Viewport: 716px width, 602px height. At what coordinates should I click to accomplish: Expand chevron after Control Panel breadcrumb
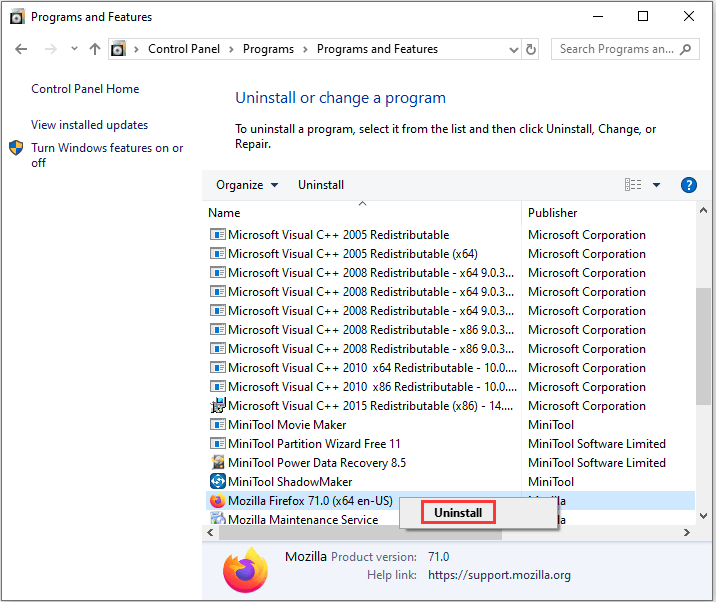[x=231, y=49]
